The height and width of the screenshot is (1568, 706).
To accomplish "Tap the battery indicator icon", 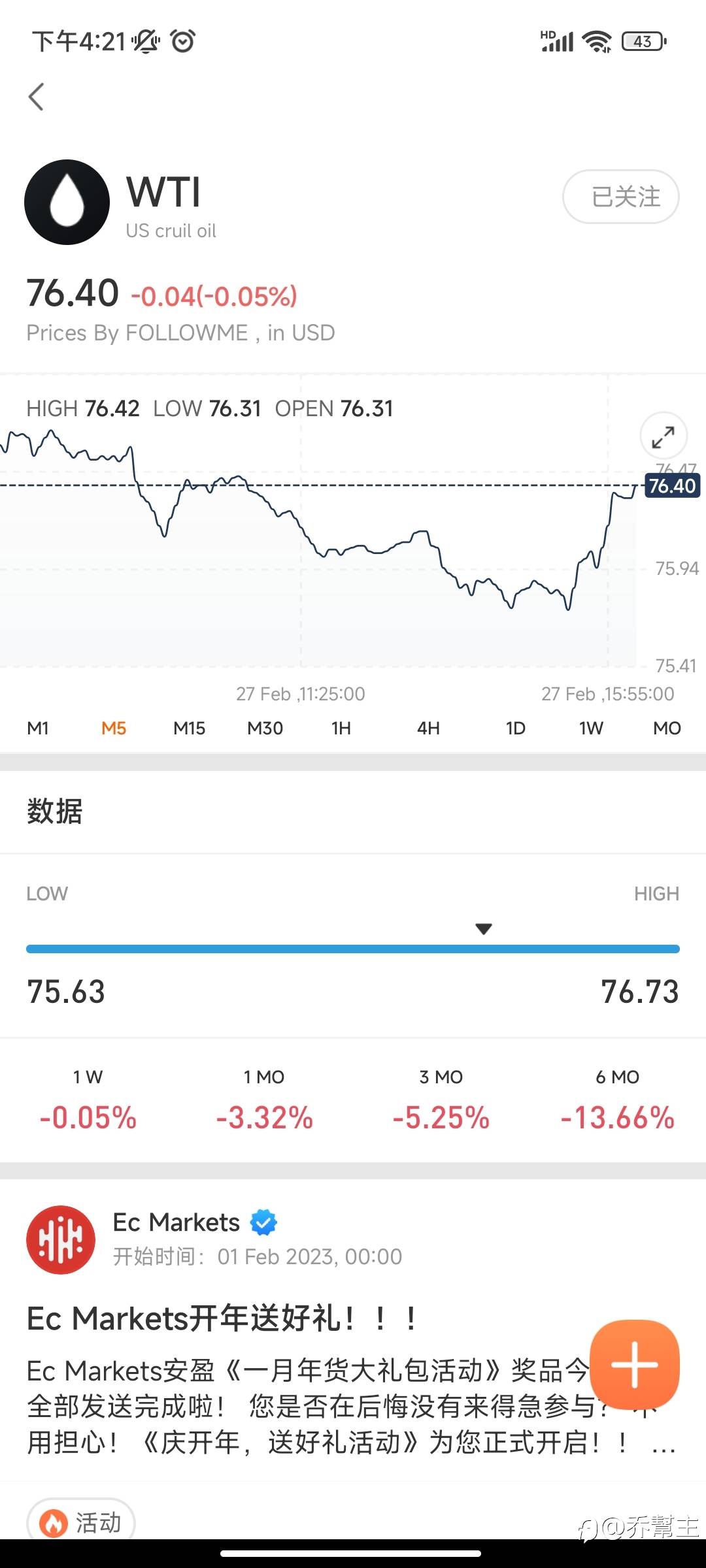I will click(x=644, y=42).
